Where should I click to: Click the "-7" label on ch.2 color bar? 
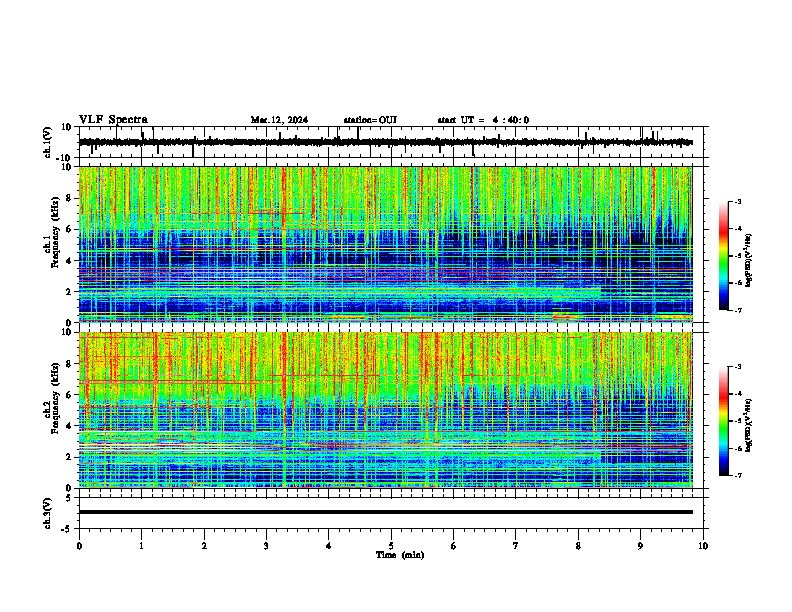tap(737, 475)
